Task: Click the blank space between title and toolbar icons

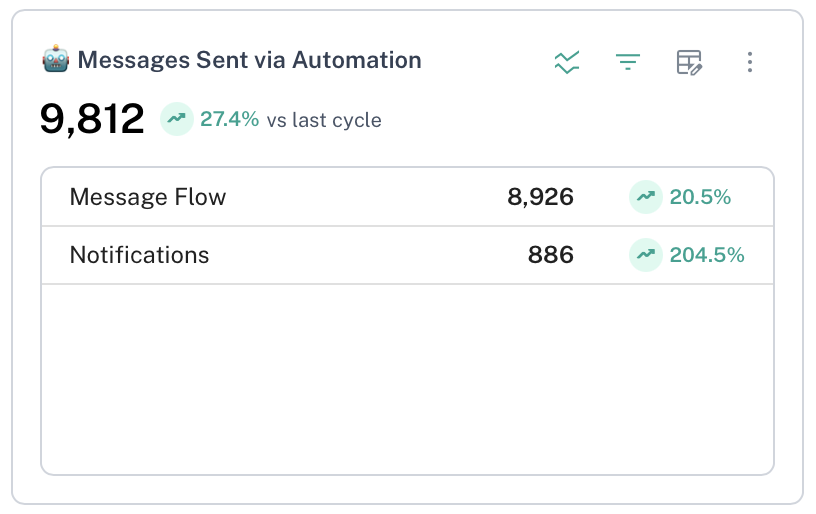Action: point(485,62)
